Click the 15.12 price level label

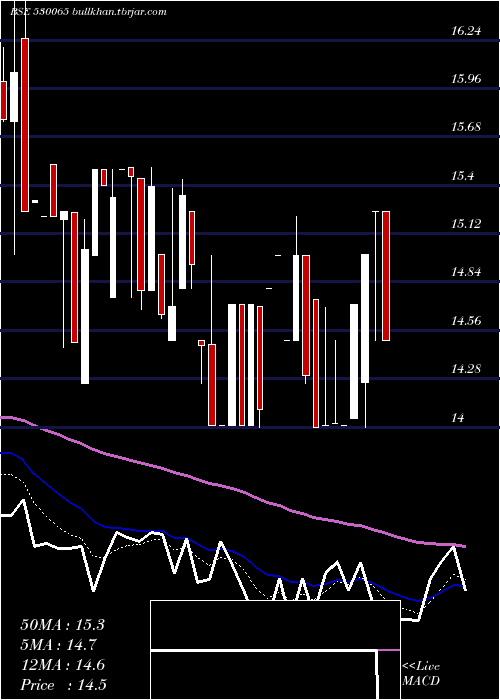[466, 224]
